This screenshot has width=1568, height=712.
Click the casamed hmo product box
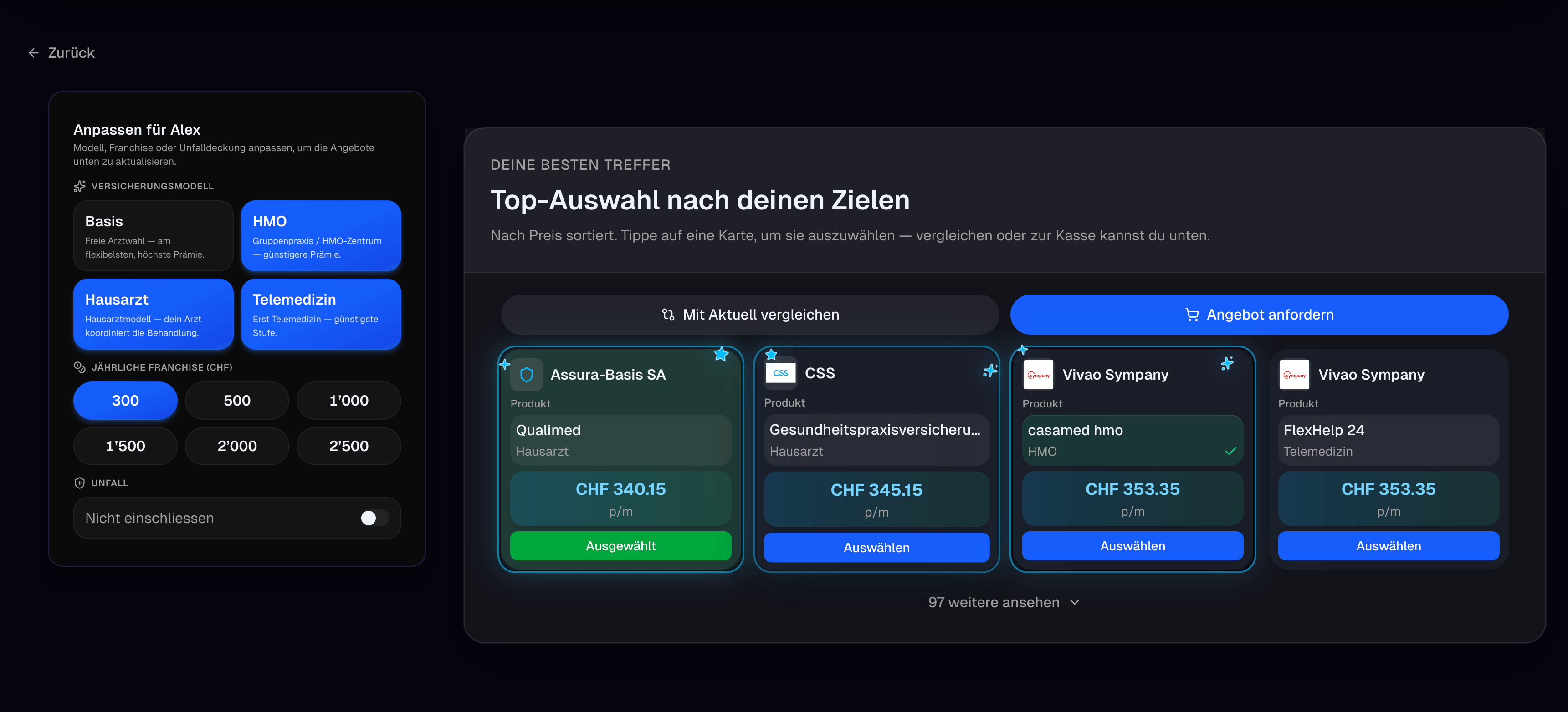click(1133, 440)
